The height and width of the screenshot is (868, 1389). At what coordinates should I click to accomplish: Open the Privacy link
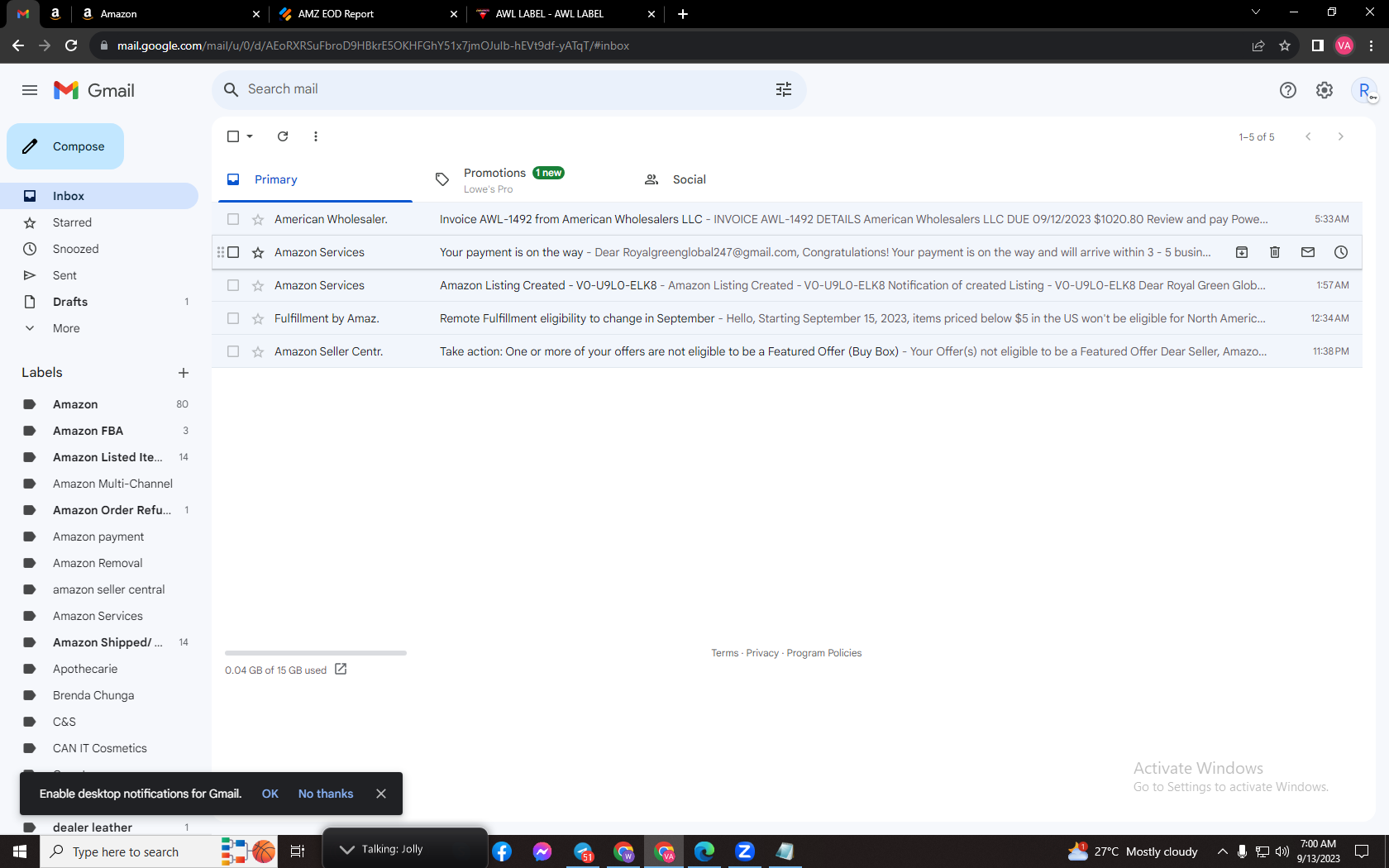(762, 653)
